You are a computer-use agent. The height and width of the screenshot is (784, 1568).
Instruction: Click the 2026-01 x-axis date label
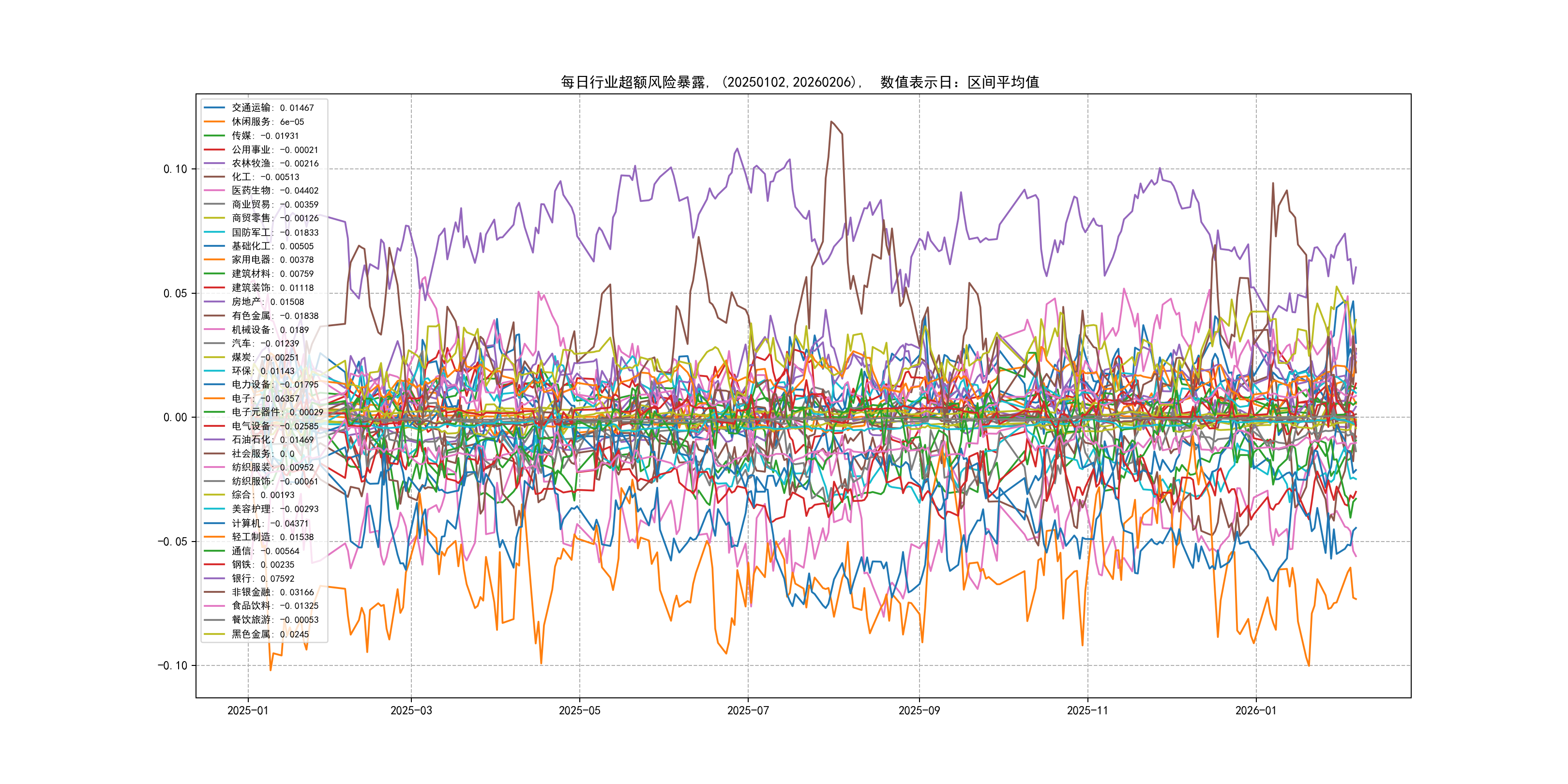point(1255,710)
